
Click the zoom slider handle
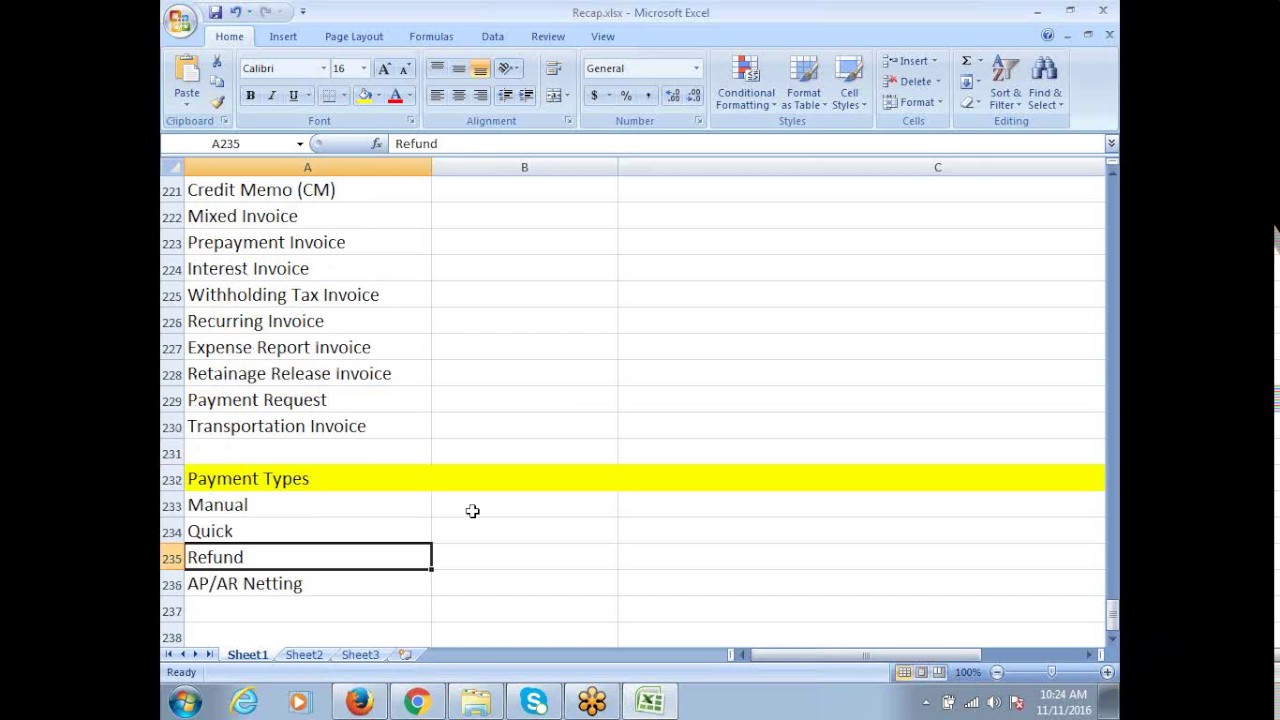[1051, 672]
